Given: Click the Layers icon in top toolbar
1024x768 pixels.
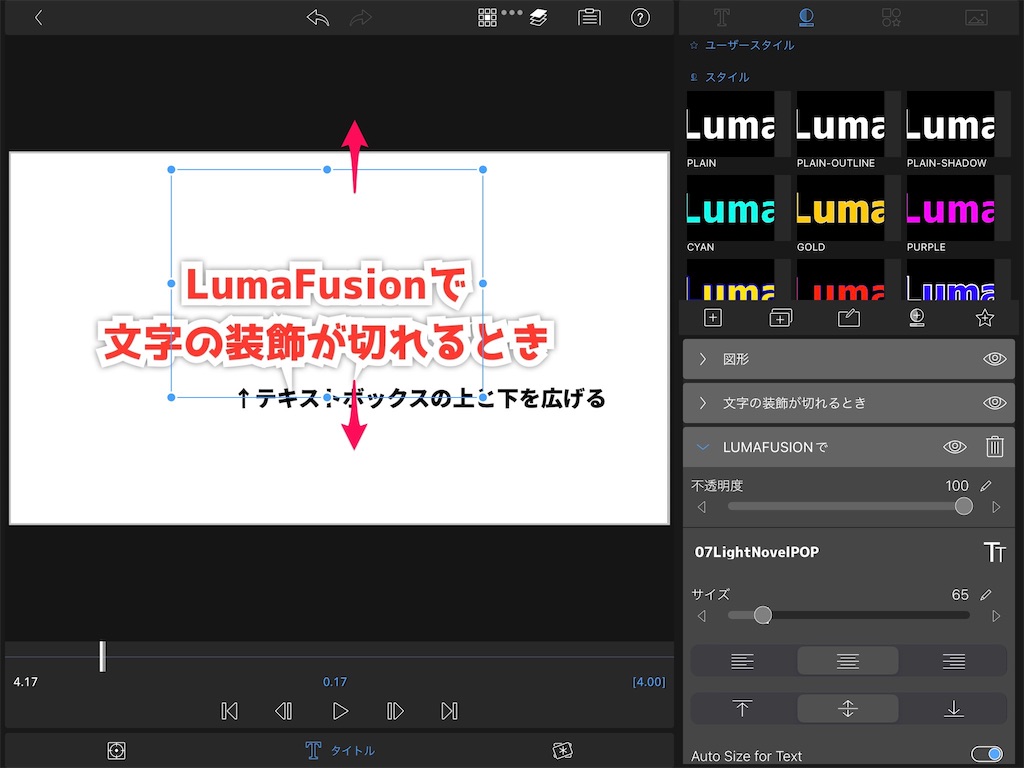Looking at the screenshot, I should click(538, 17).
